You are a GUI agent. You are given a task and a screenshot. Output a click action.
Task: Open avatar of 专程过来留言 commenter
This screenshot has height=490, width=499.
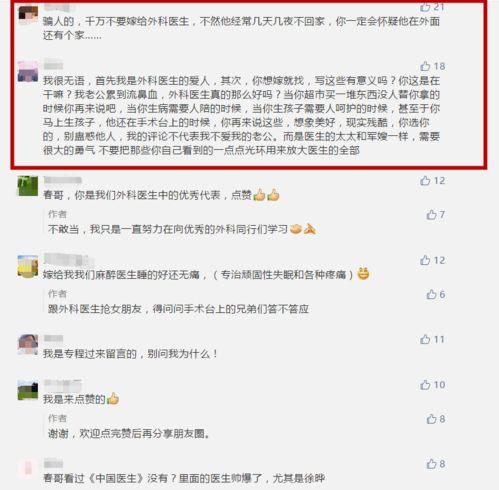tap(28, 345)
